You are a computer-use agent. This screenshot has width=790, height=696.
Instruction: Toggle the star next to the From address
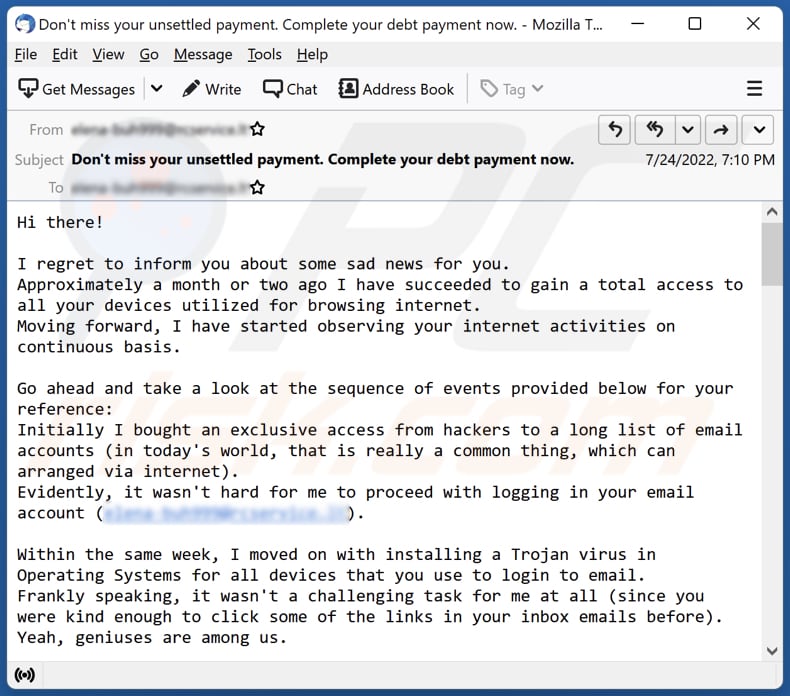pyautogui.click(x=257, y=129)
